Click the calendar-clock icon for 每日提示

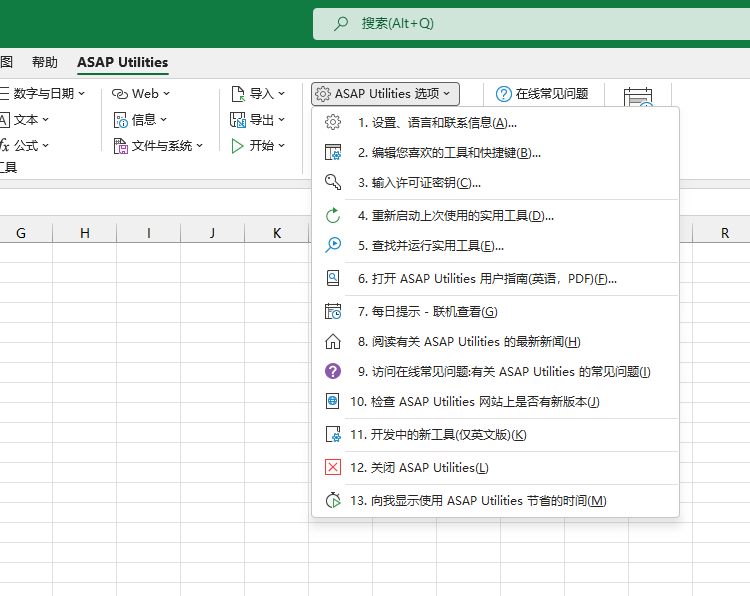(333, 311)
